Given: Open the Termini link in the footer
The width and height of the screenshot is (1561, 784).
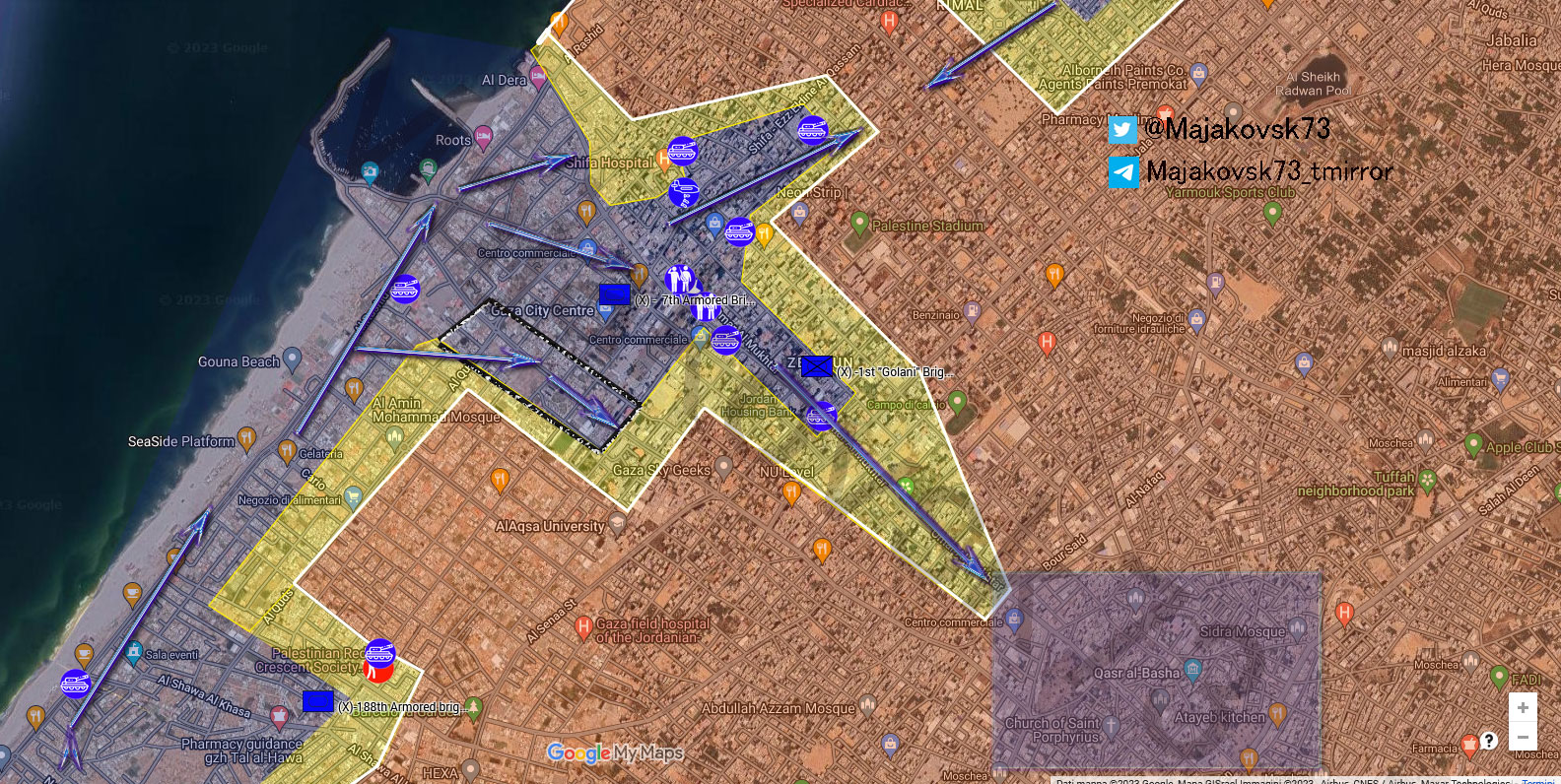Looking at the screenshot, I should point(1537,780).
